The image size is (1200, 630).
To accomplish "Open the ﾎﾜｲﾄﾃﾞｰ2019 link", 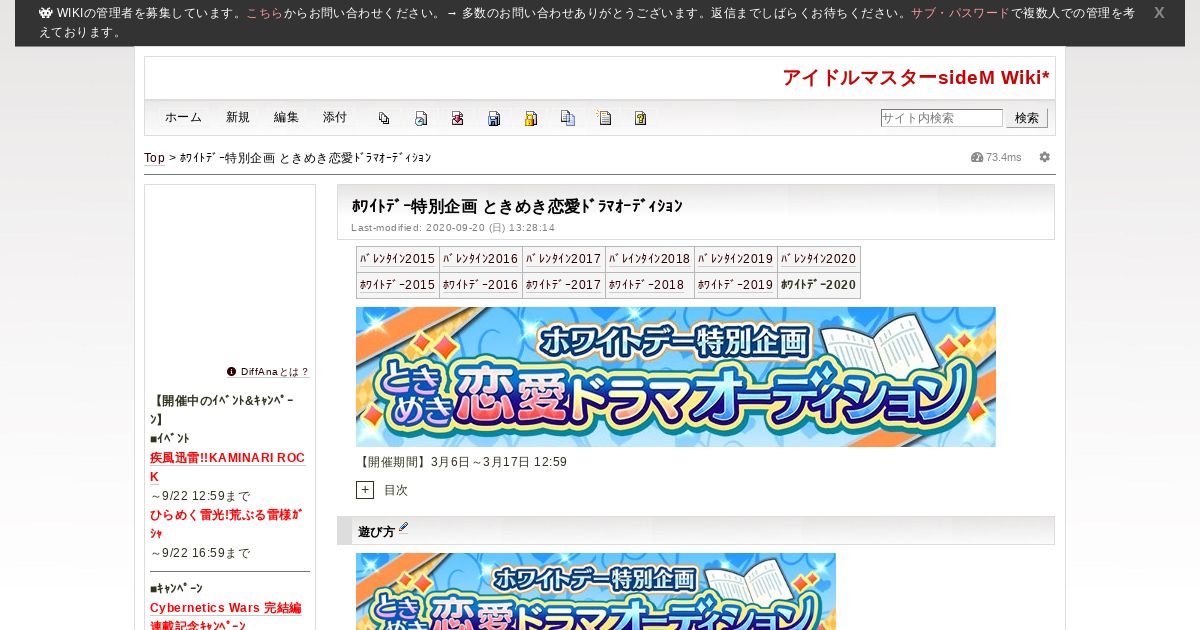I will (736, 285).
